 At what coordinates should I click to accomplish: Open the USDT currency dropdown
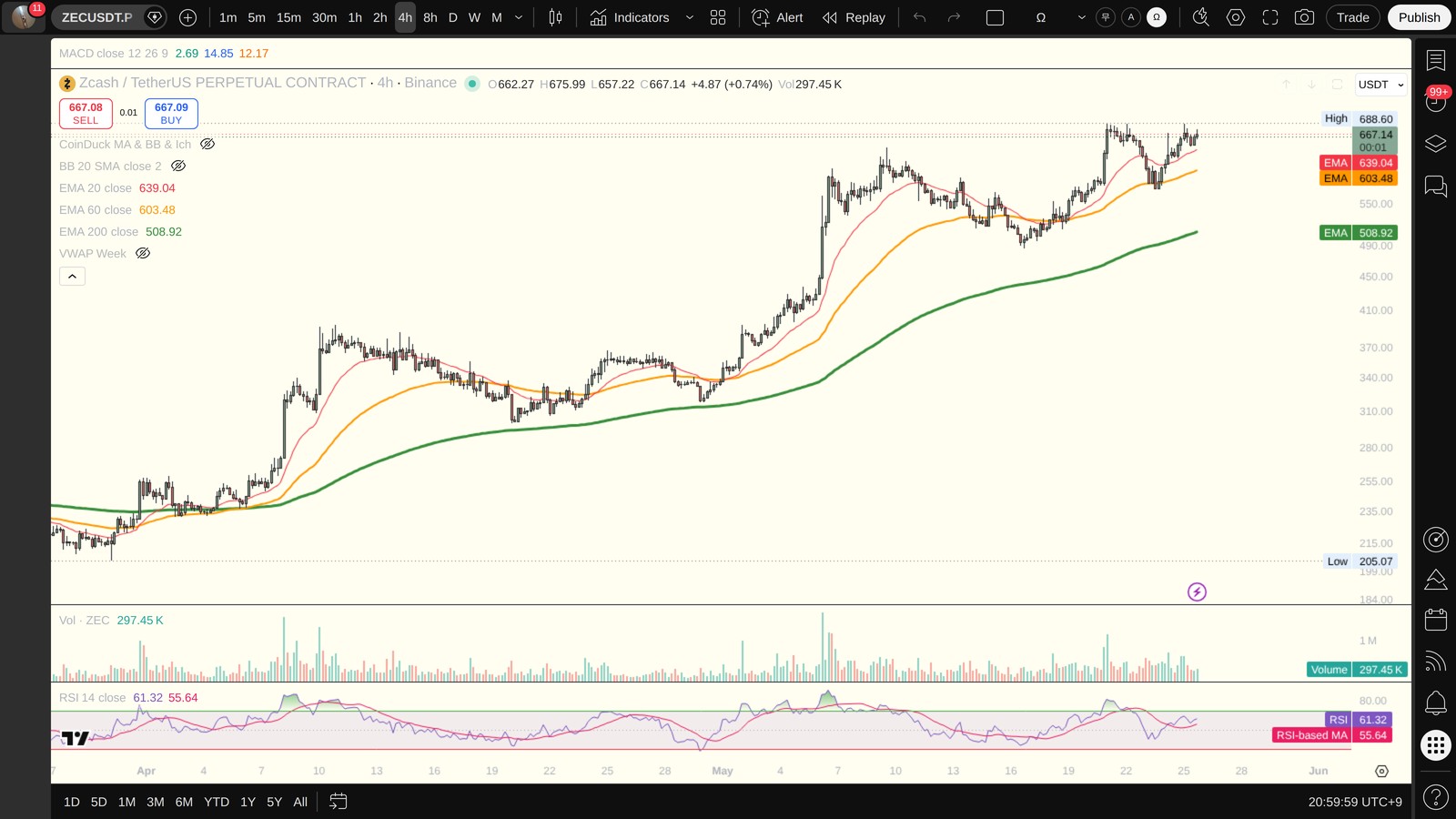click(1380, 85)
